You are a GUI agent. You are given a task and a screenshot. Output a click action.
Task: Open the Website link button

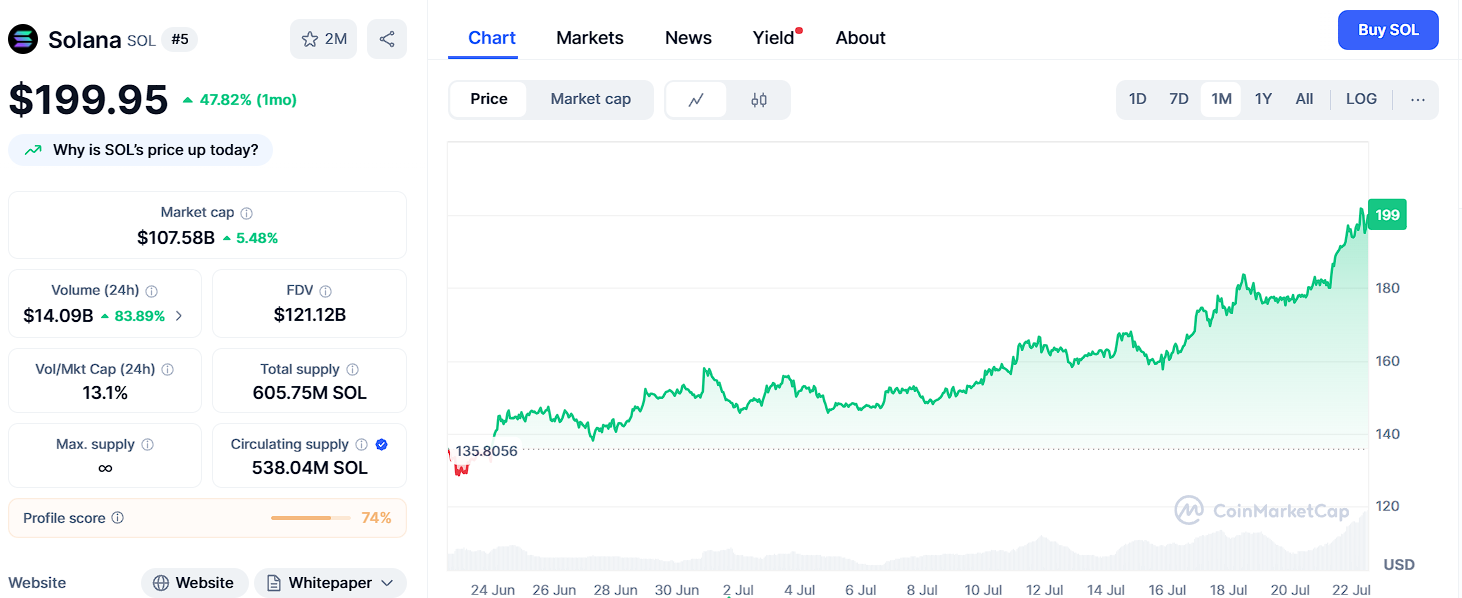point(194,583)
